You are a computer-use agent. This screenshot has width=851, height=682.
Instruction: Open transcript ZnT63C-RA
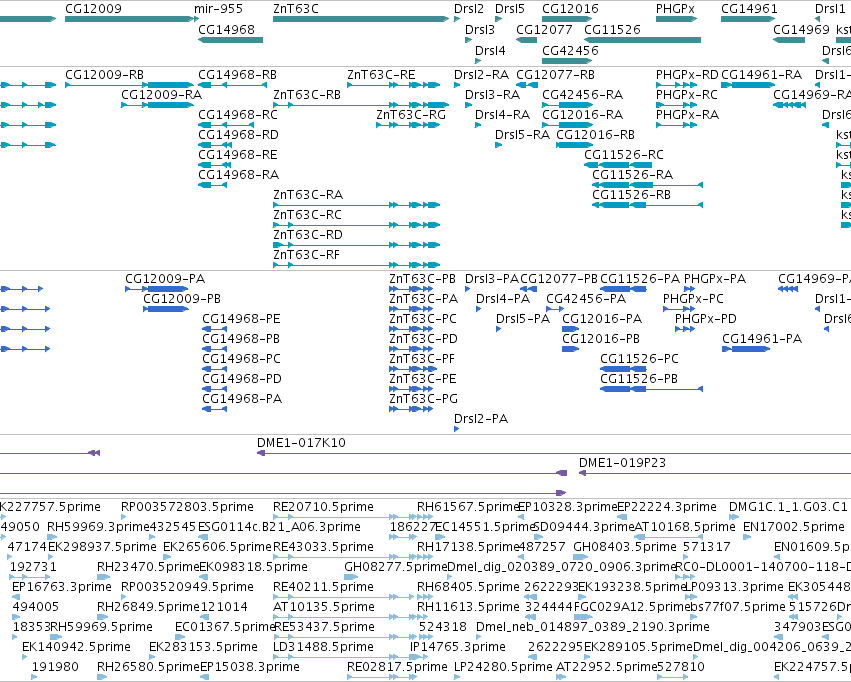coord(308,195)
